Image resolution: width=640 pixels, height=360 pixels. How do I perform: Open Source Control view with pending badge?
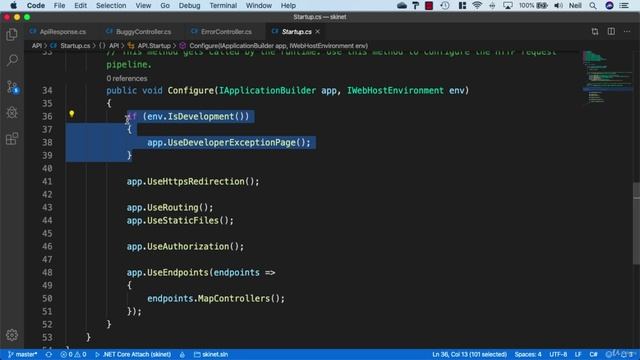tap(12, 87)
